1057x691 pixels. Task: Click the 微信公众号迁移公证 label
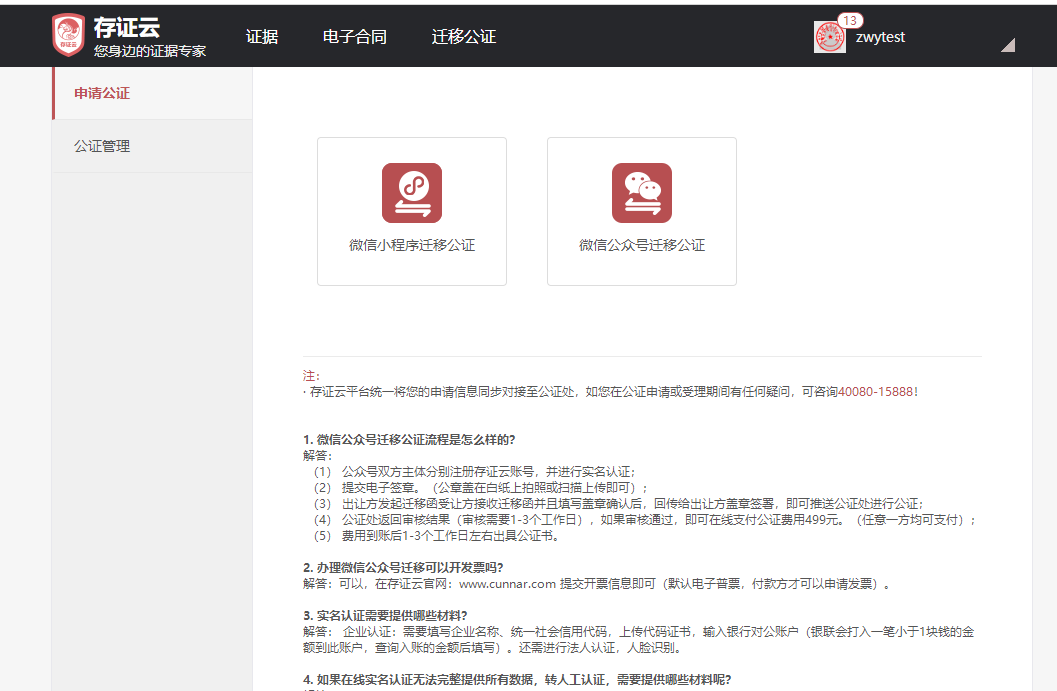(x=642, y=245)
